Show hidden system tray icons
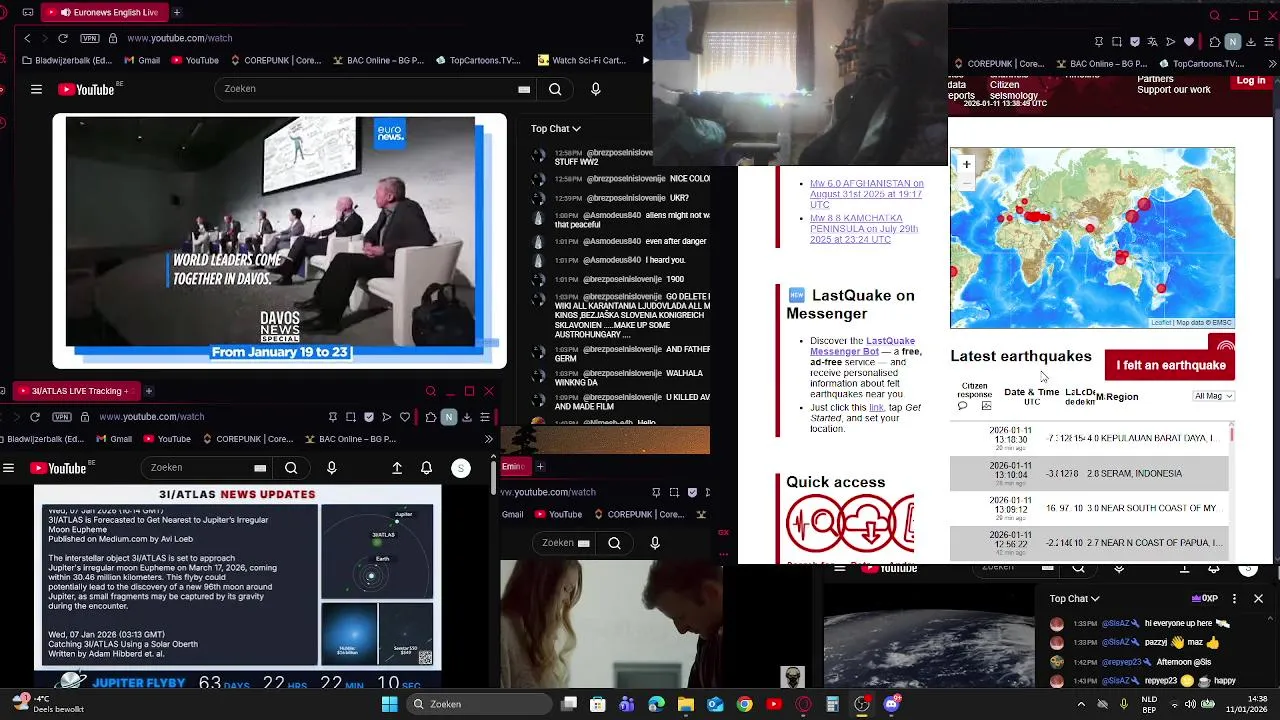 [1081, 704]
